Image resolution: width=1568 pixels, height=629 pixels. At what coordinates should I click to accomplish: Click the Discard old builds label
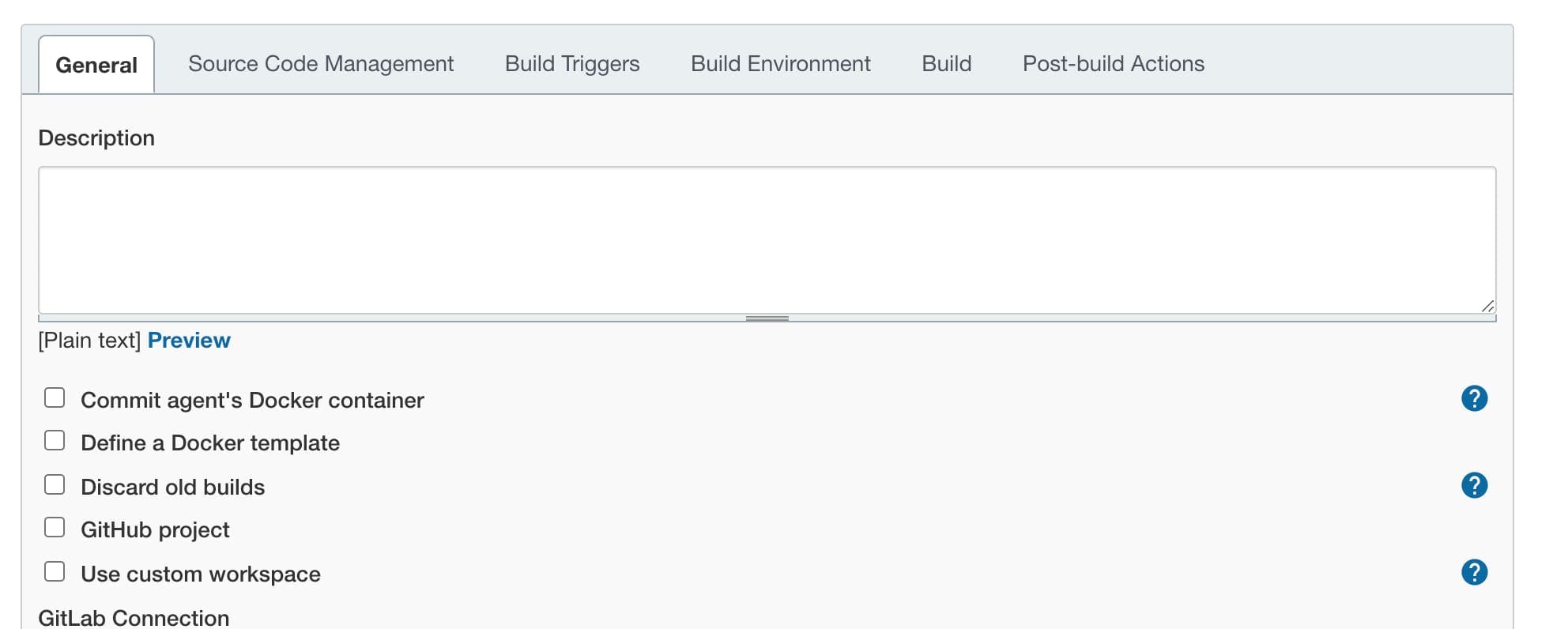click(172, 487)
